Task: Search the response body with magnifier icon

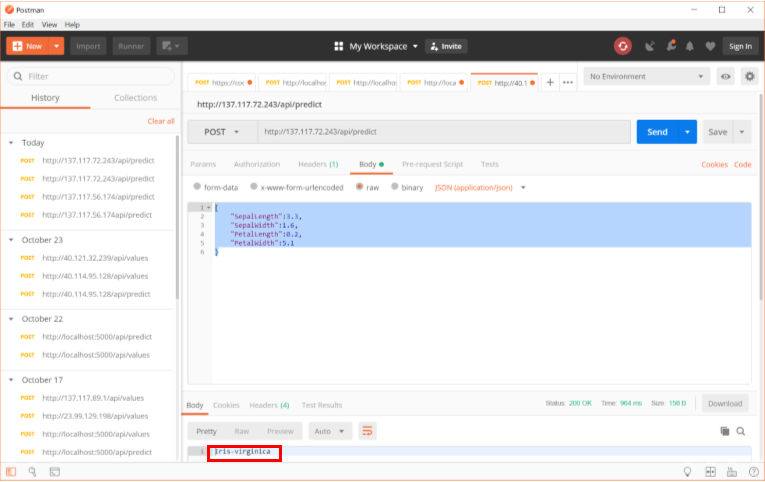Action: [x=741, y=431]
